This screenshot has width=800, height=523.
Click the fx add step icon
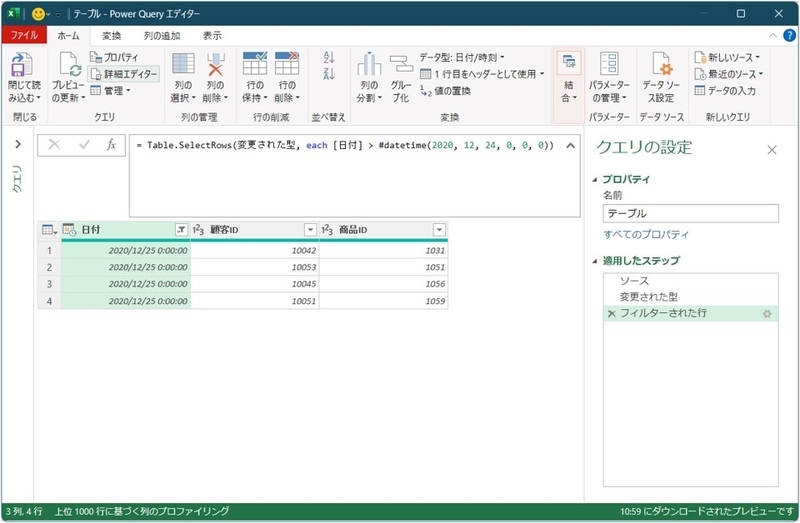click(111, 145)
